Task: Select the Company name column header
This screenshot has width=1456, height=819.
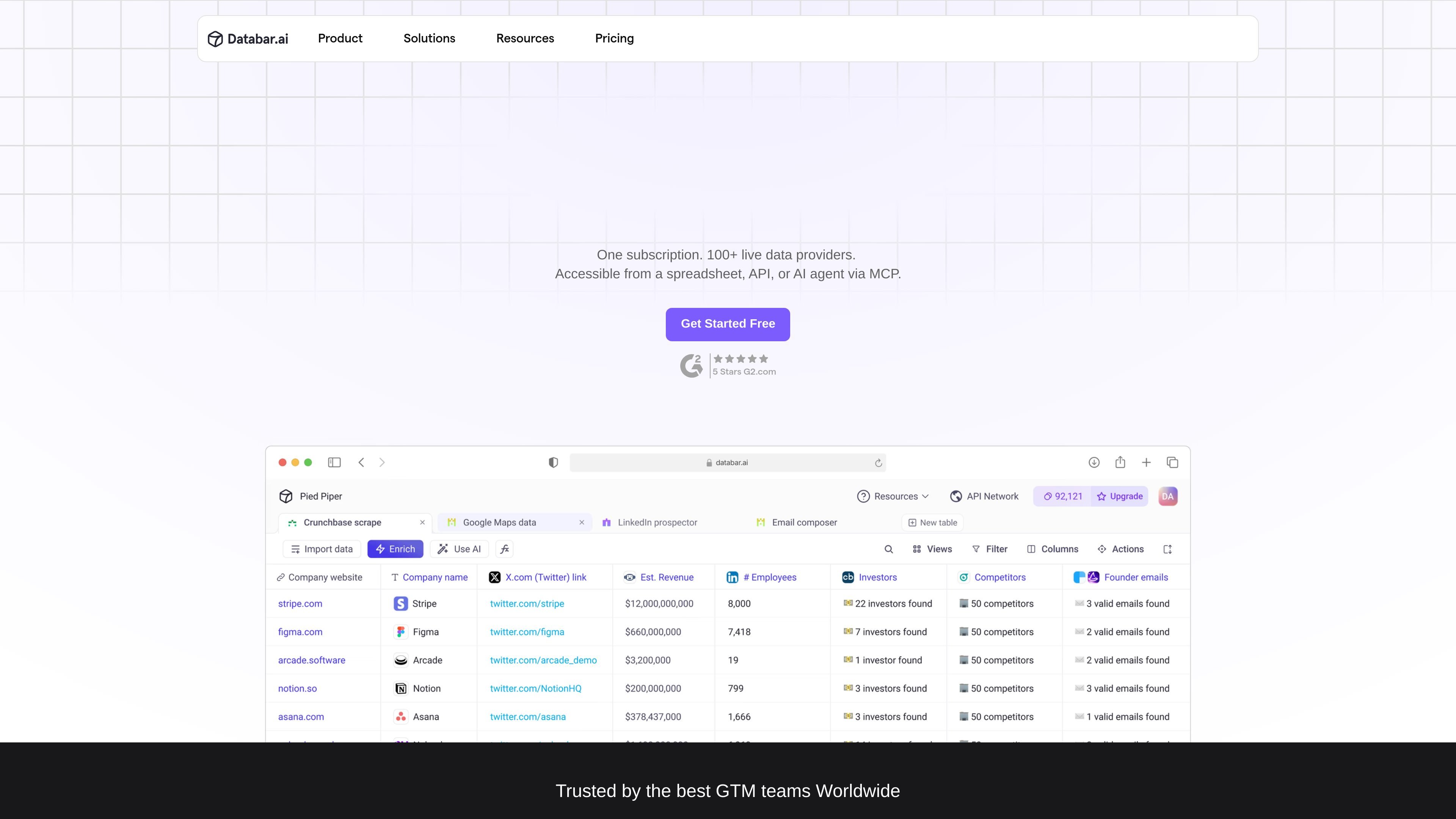Action: coord(430,577)
